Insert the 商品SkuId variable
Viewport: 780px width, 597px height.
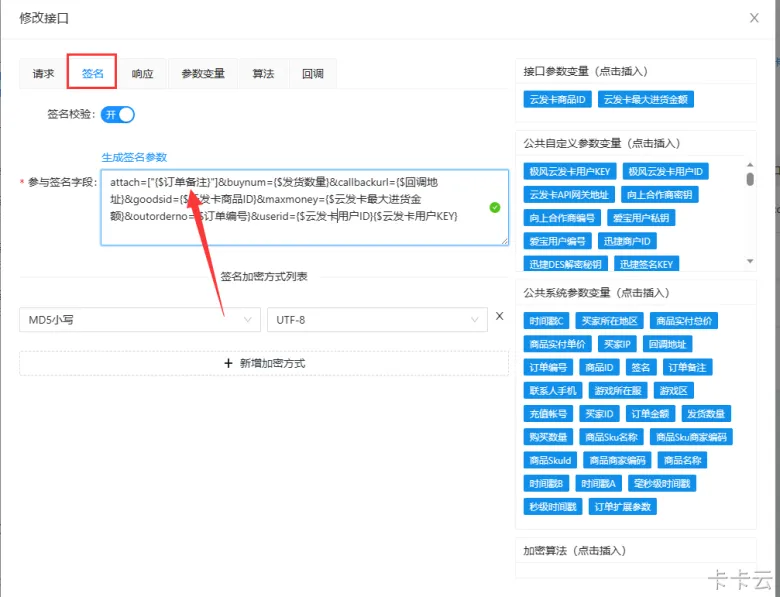pyautogui.click(x=550, y=460)
